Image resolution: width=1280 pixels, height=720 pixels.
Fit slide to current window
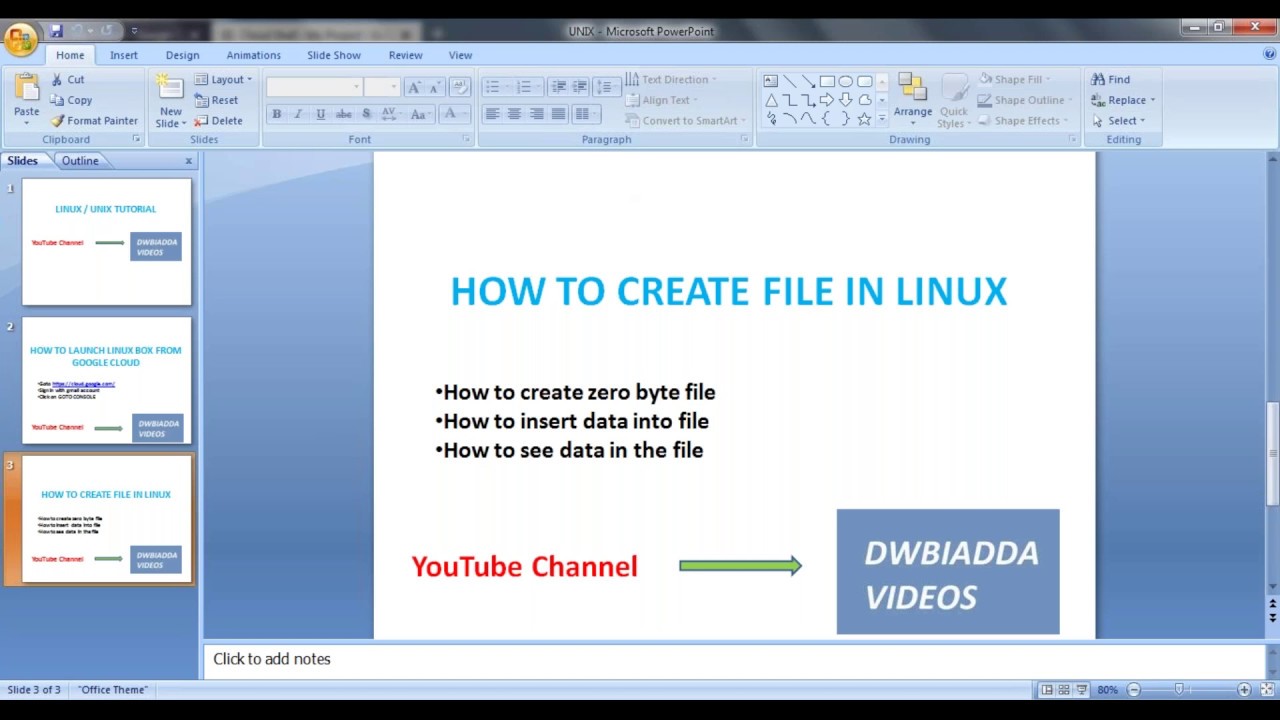1267,690
